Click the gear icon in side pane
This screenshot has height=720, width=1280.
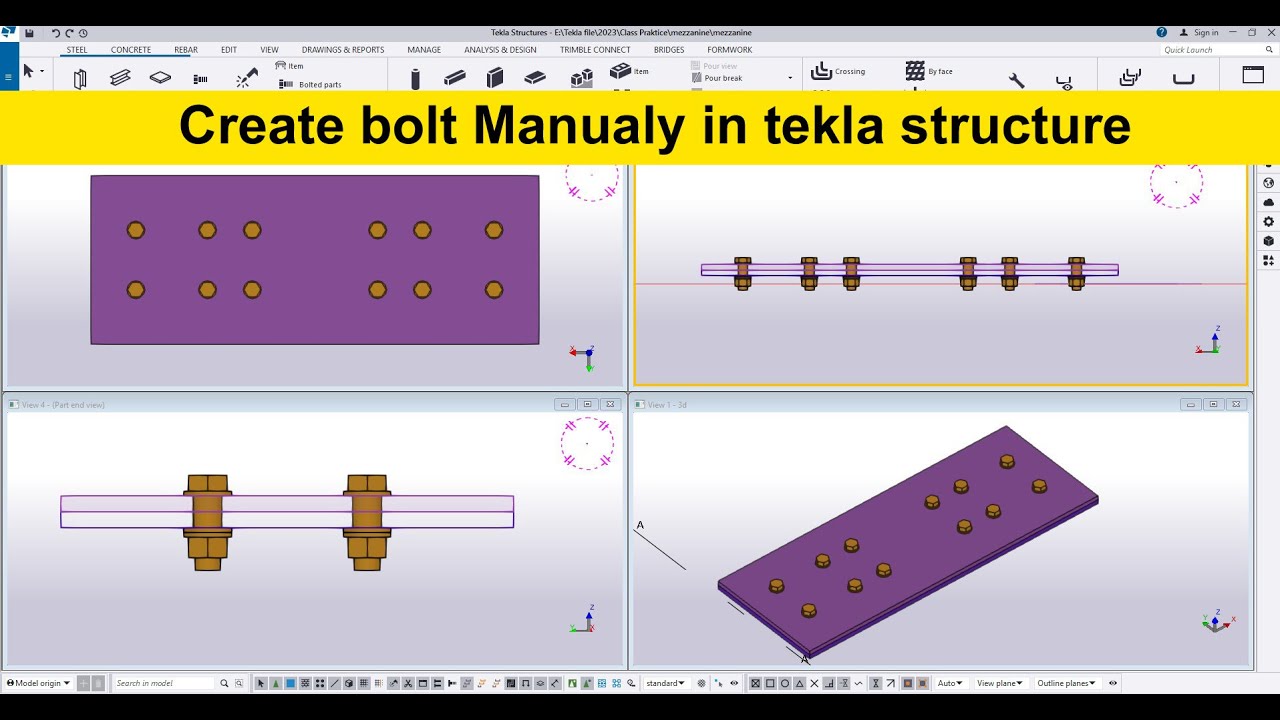[x=1269, y=222]
